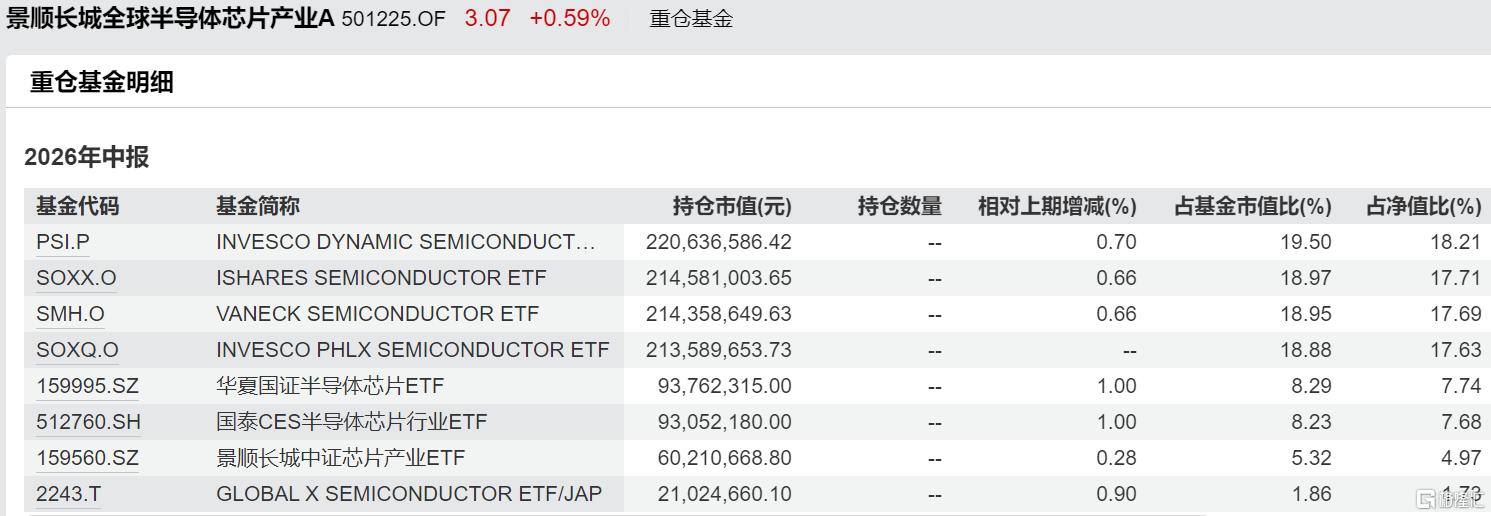Screen dimensions: 1491x516
Task: Click the 基金简称 column header
Action: pyautogui.click(x=258, y=207)
